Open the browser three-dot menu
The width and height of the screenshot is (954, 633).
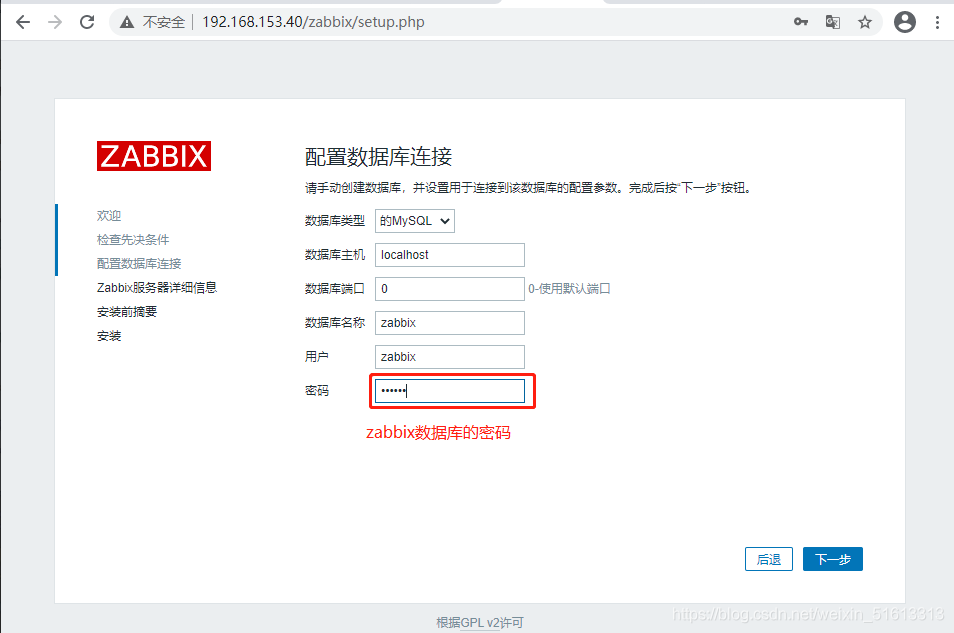tap(937, 23)
